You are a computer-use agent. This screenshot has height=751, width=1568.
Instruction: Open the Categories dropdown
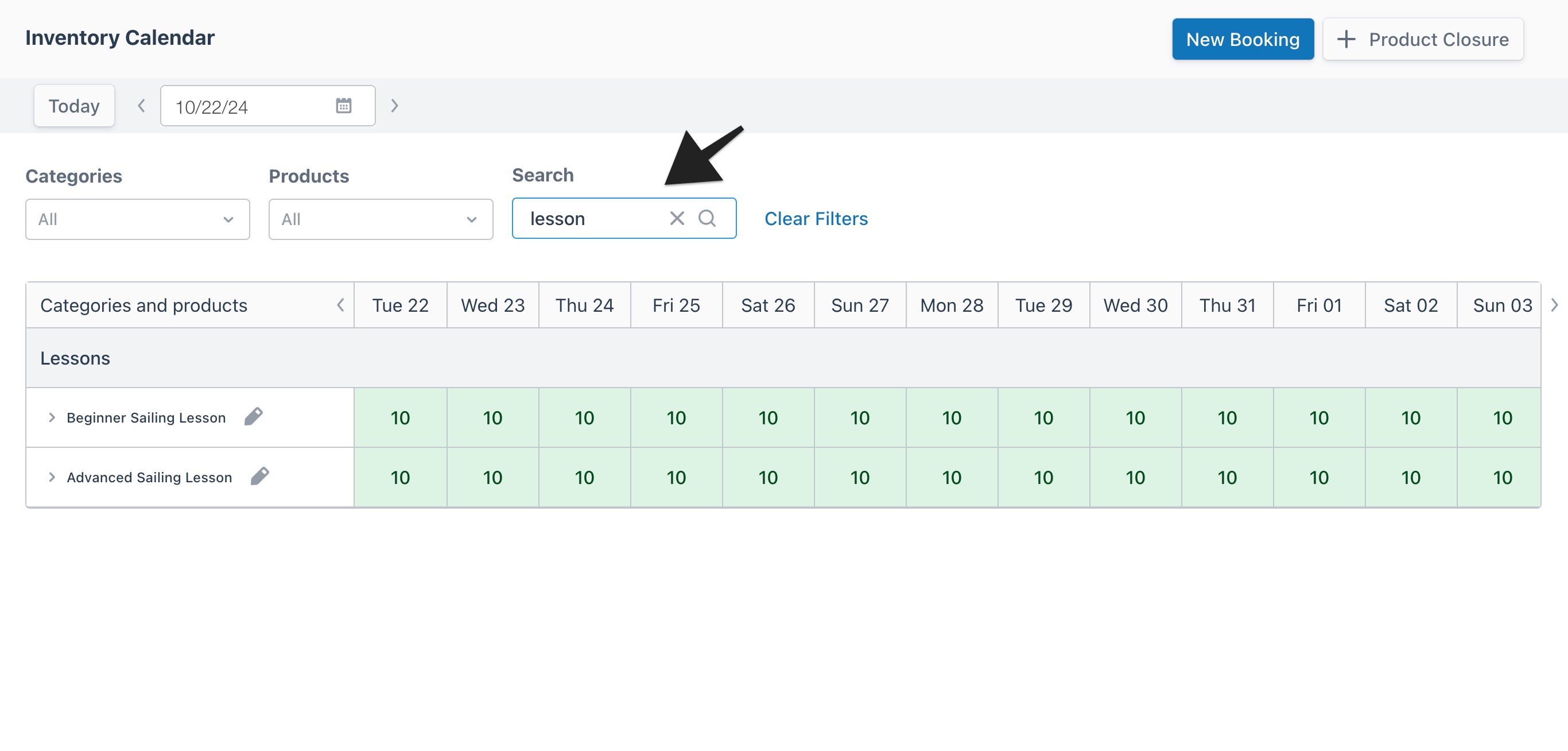click(x=138, y=219)
